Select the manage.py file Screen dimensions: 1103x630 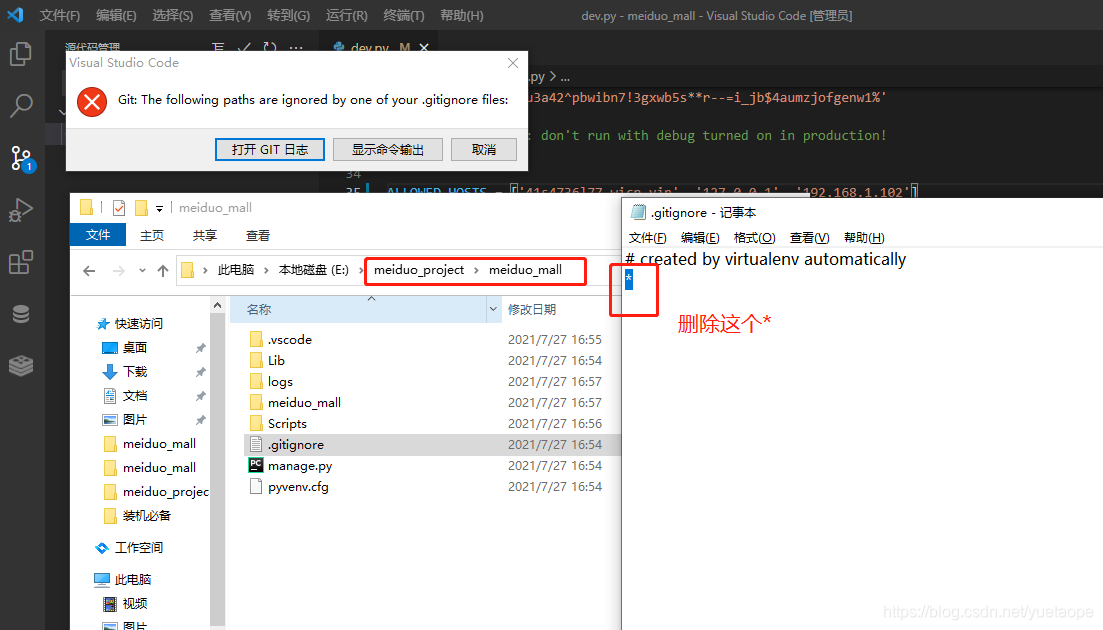point(299,466)
